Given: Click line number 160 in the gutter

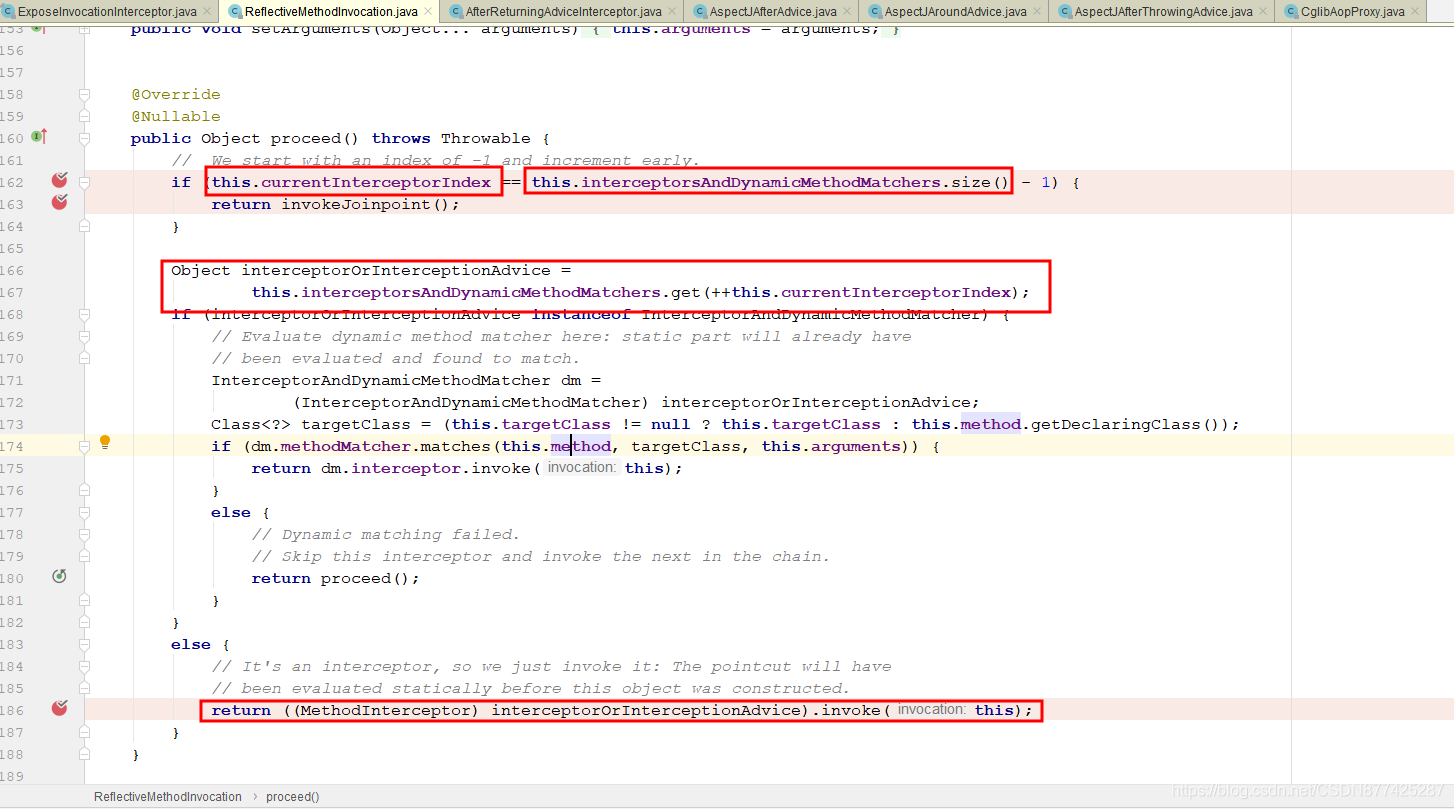Looking at the screenshot, I should pyautogui.click(x=12, y=139).
